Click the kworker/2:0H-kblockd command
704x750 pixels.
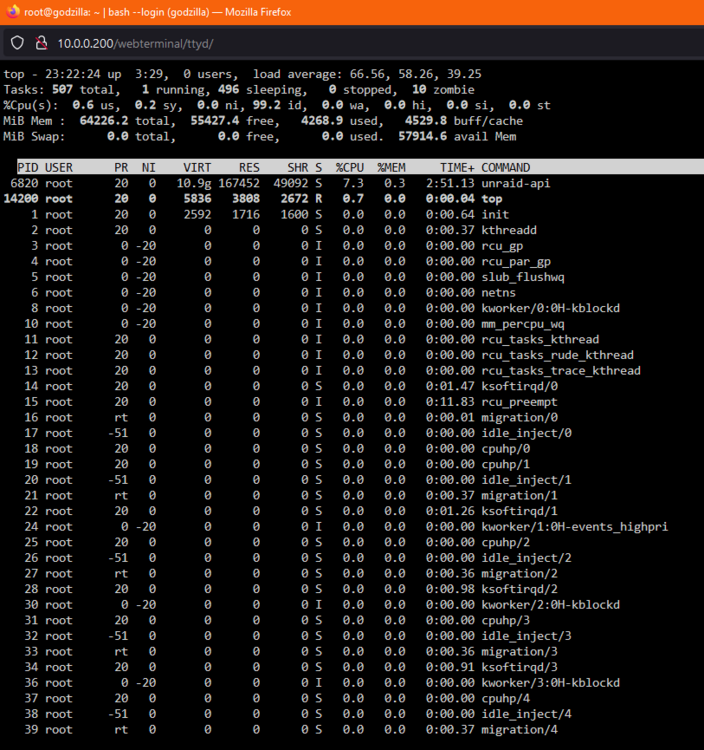click(550, 605)
